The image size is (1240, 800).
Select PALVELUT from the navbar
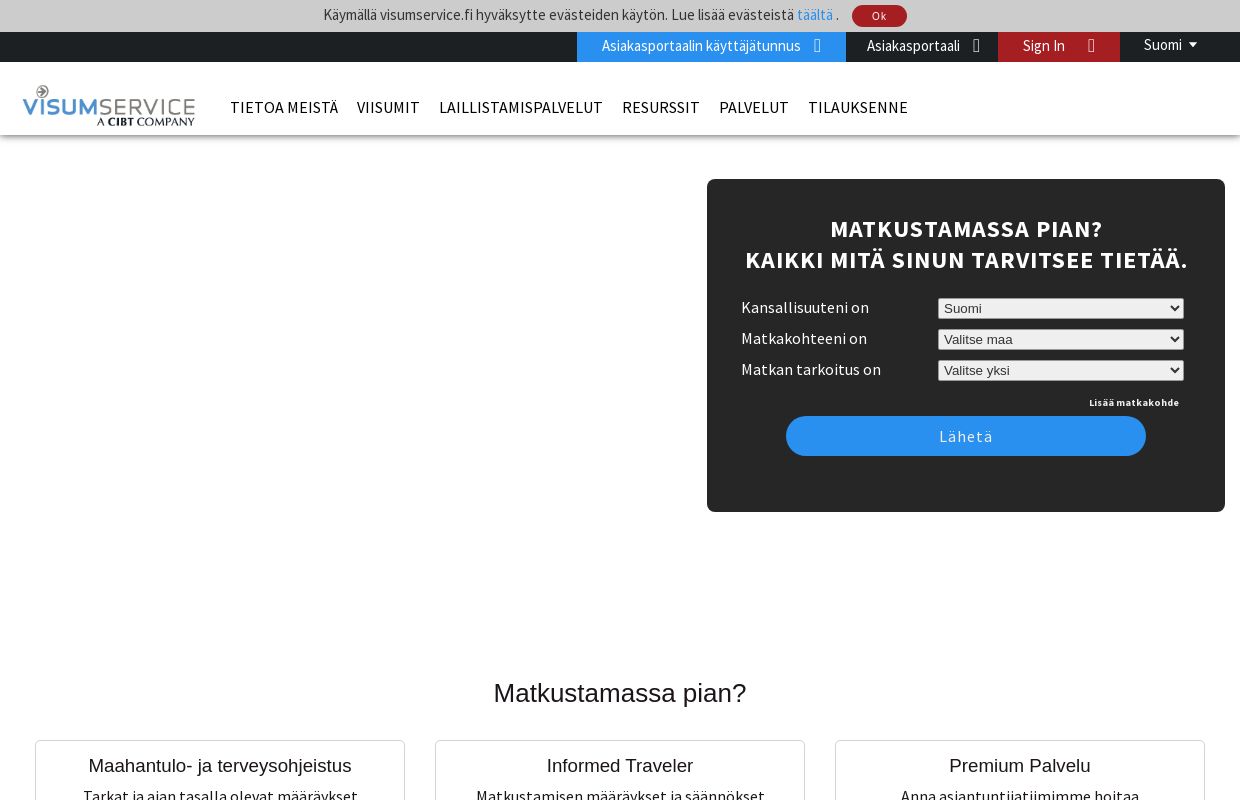(x=753, y=107)
